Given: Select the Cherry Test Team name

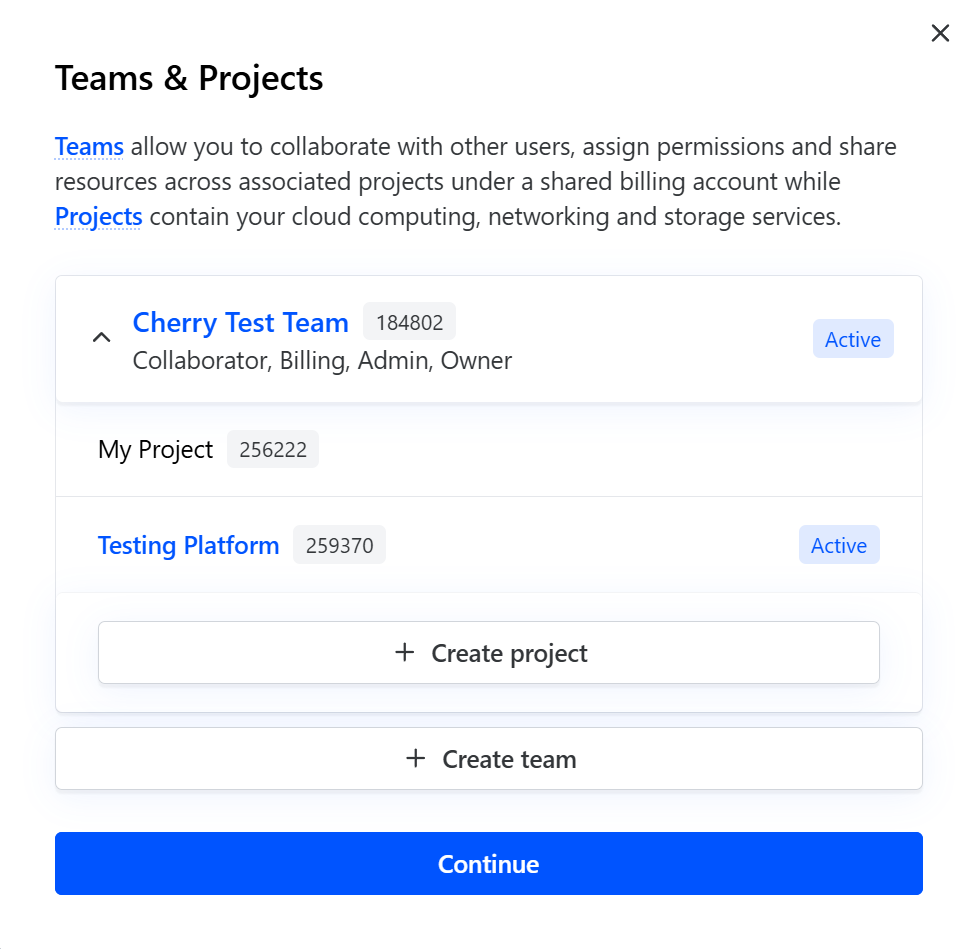Looking at the screenshot, I should (x=240, y=323).
